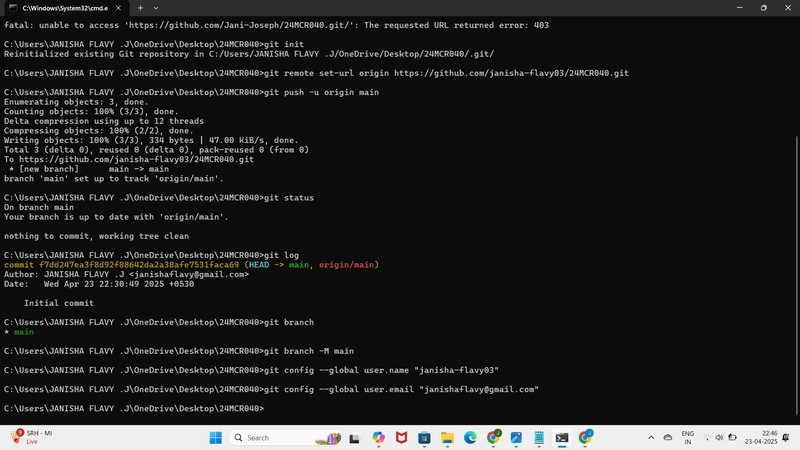Click the taskbar Search box
Viewport: 800px width, 450px height.
pos(286,438)
